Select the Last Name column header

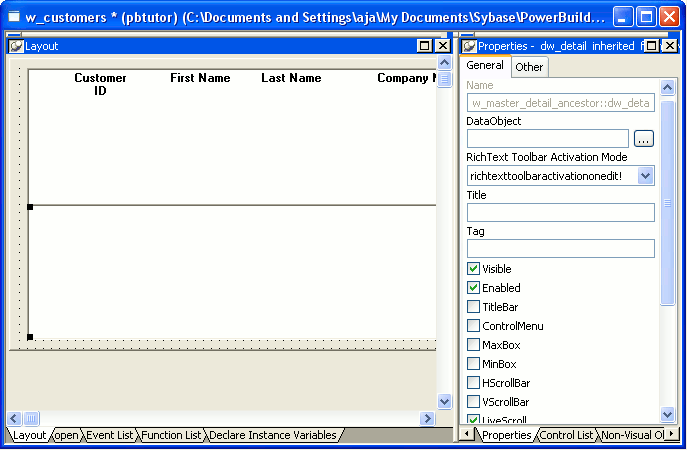click(291, 78)
